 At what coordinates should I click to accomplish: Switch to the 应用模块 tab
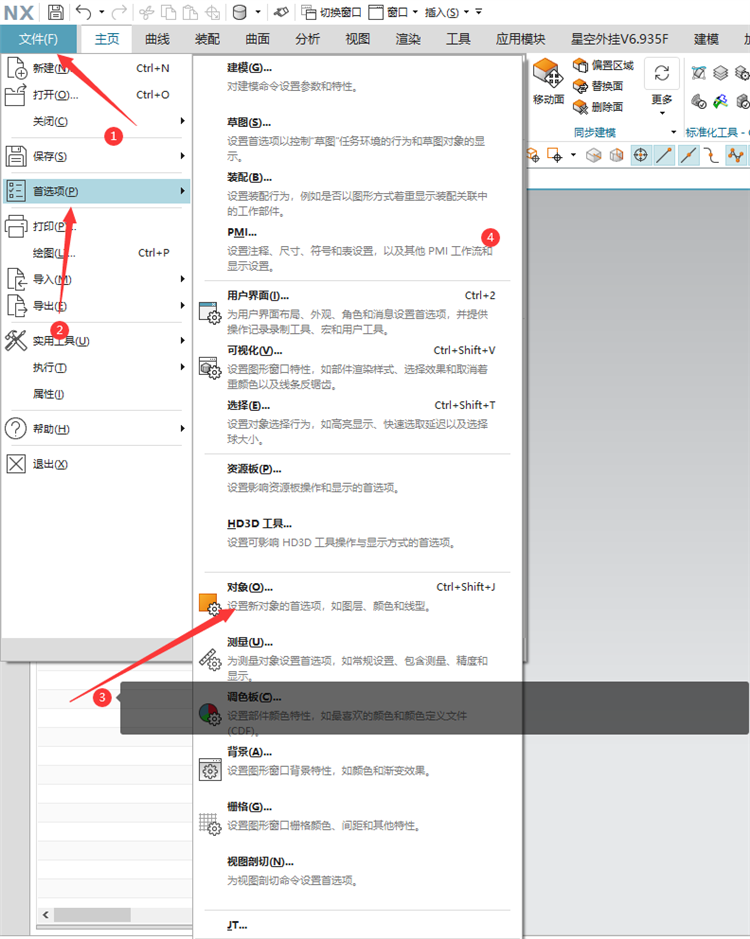click(x=520, y=39)
